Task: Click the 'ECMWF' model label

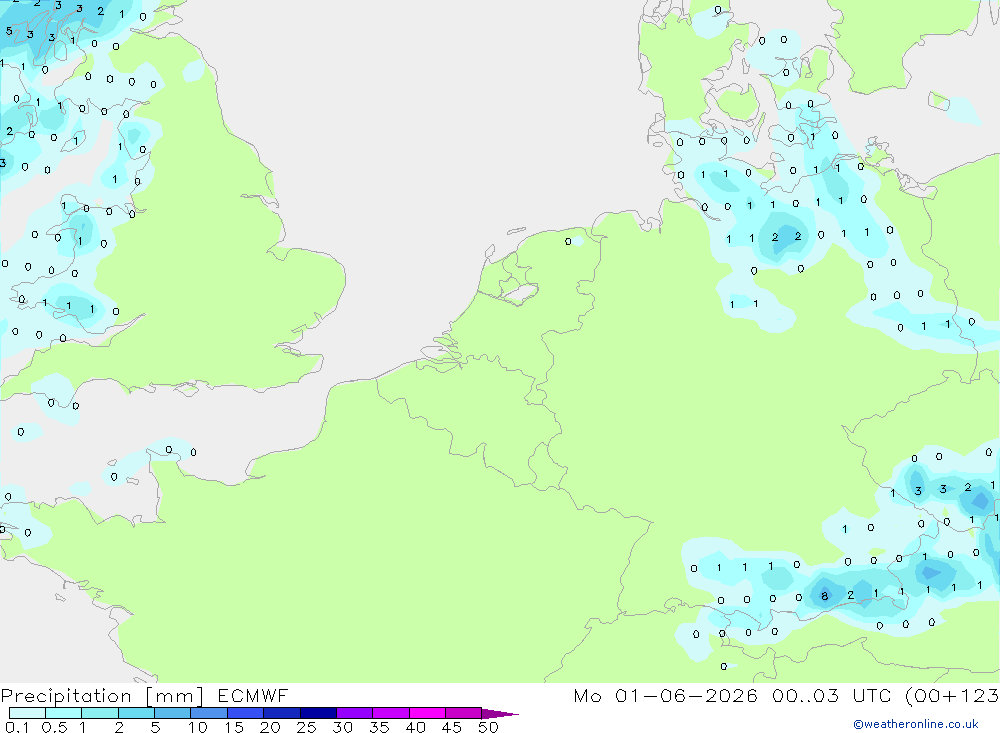Action: (253, 695)
